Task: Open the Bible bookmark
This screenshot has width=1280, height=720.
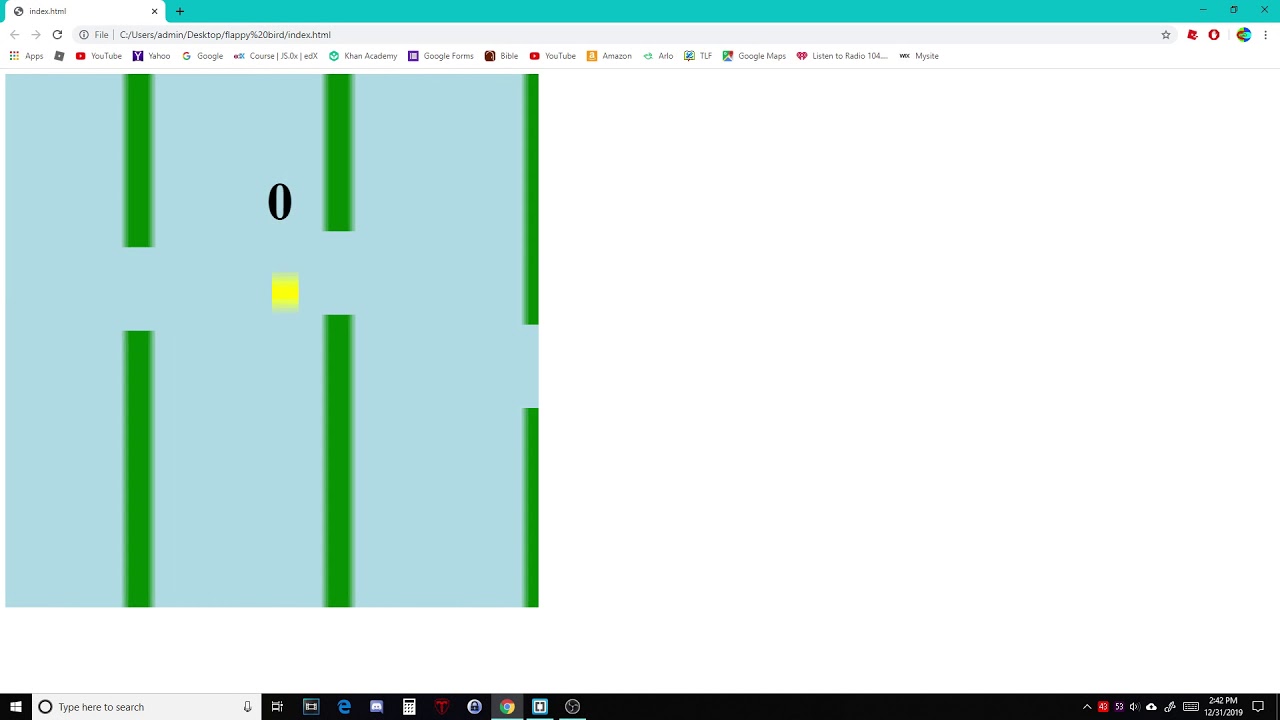Action: (501, 56)
